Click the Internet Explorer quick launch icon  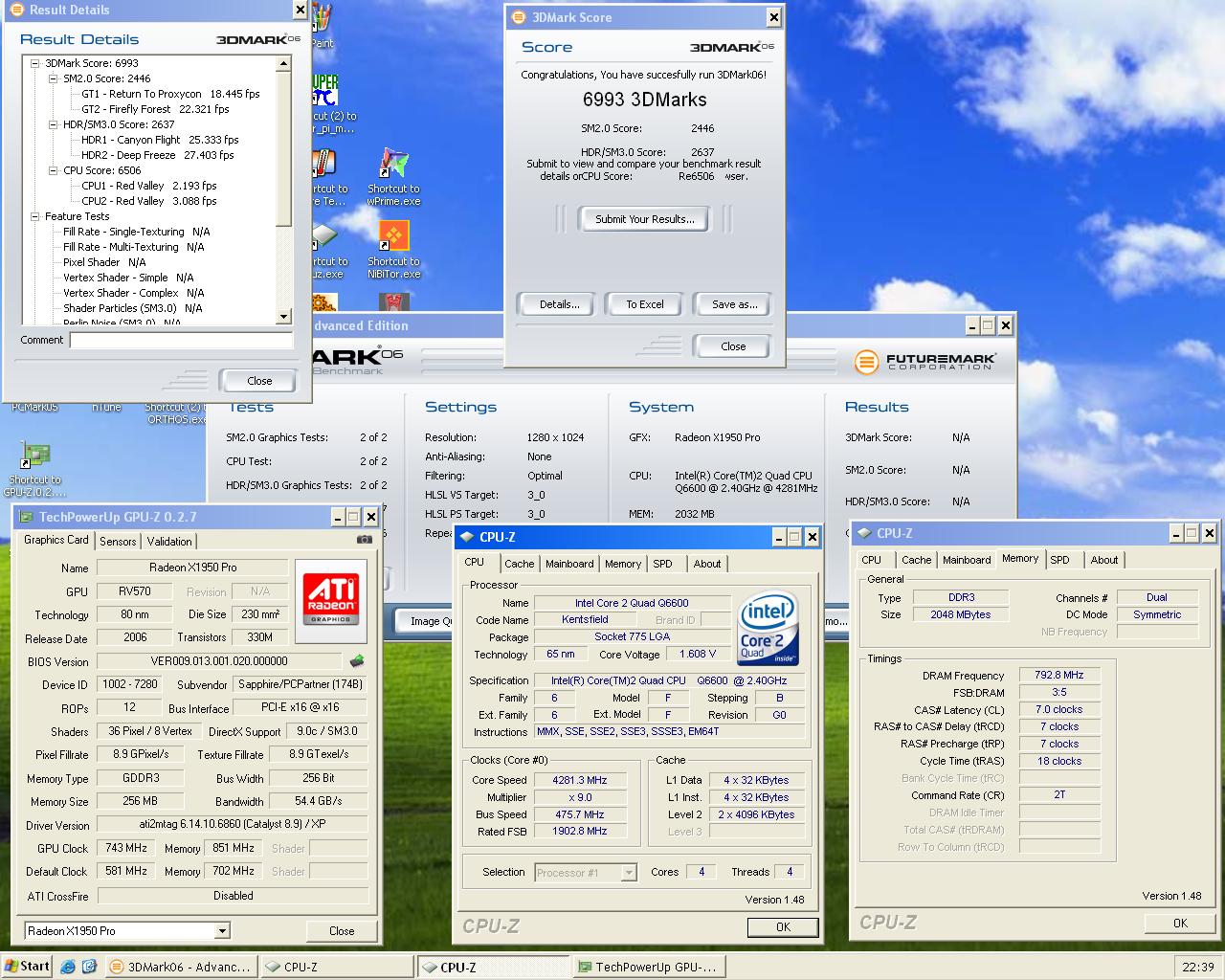point(68,967)
